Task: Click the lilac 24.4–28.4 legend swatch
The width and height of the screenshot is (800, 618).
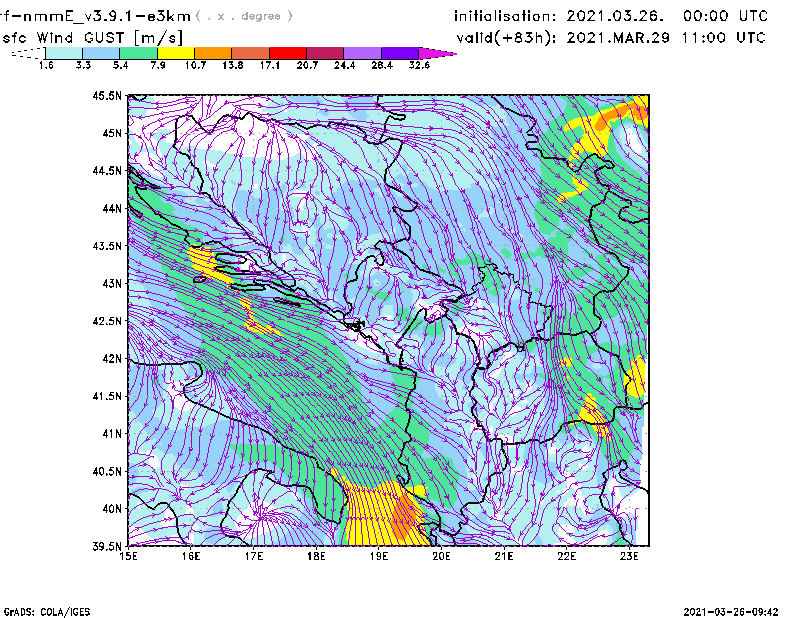Action: click(x=362, y=53)
